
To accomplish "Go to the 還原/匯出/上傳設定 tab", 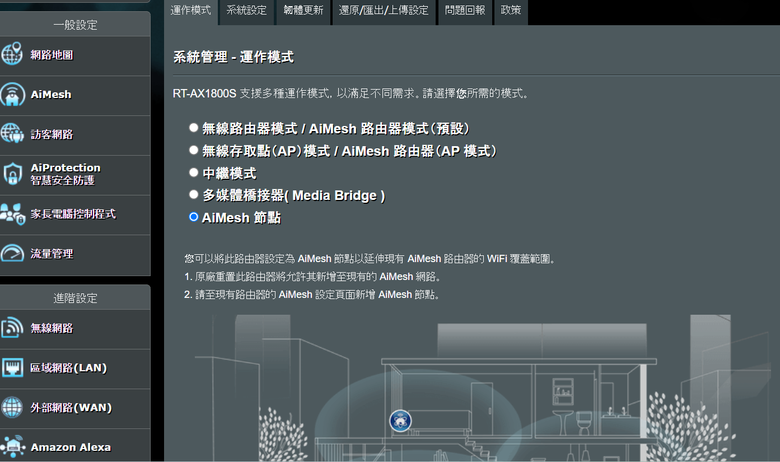I will [x=384, y=11].
